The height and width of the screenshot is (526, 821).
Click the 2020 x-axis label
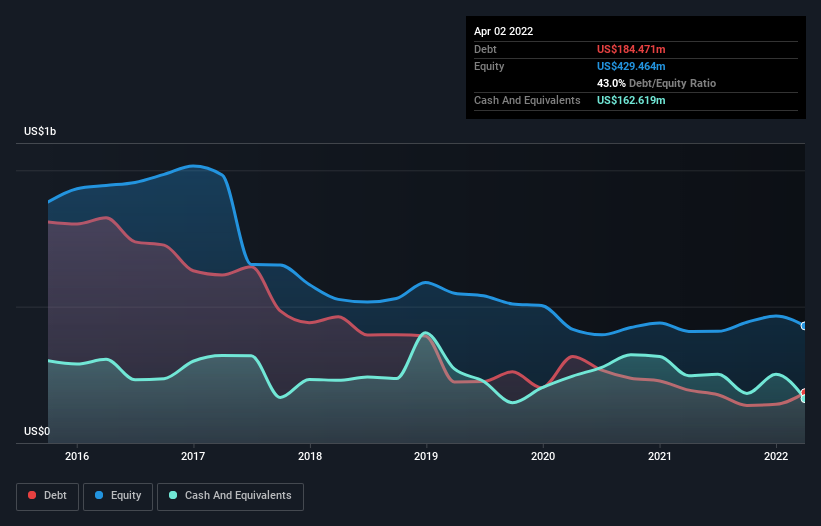[x=543, y=456]
